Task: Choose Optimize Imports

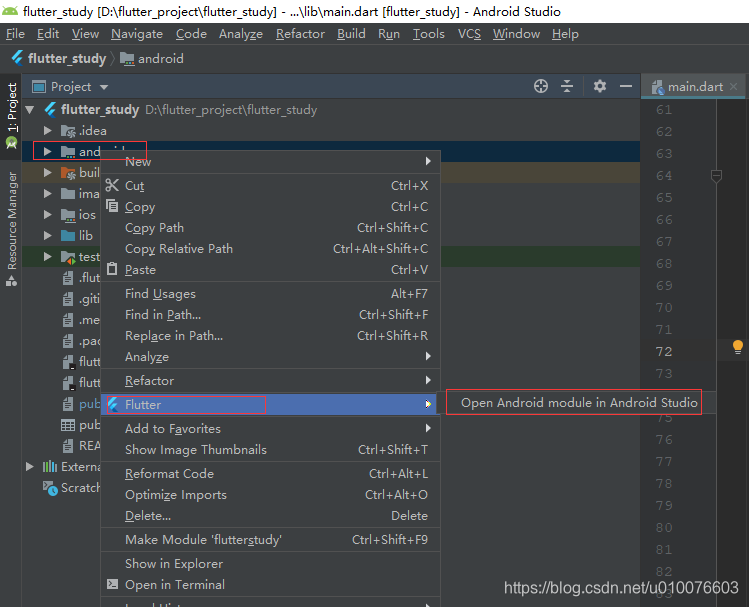Action: point(270,495)
